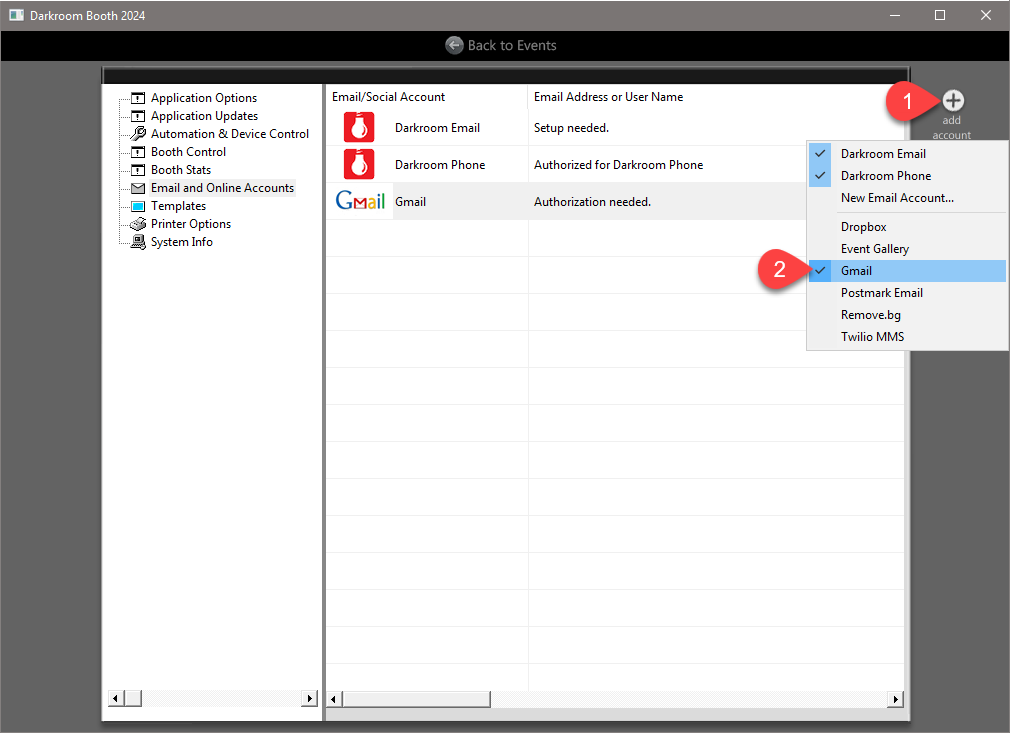Minimize the Darkroom Booth 2024 window
This screenshot has width=1010, height=733.
[x=895, y=15]
